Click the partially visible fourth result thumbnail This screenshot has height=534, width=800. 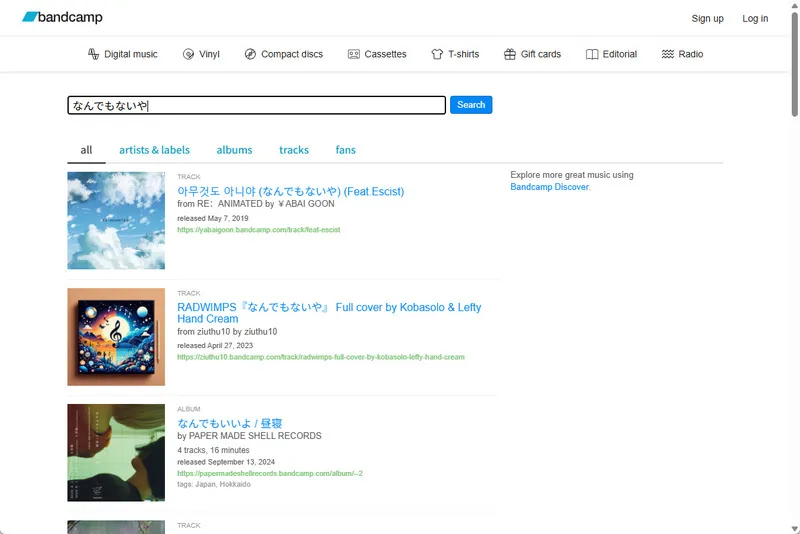(116, 527)
